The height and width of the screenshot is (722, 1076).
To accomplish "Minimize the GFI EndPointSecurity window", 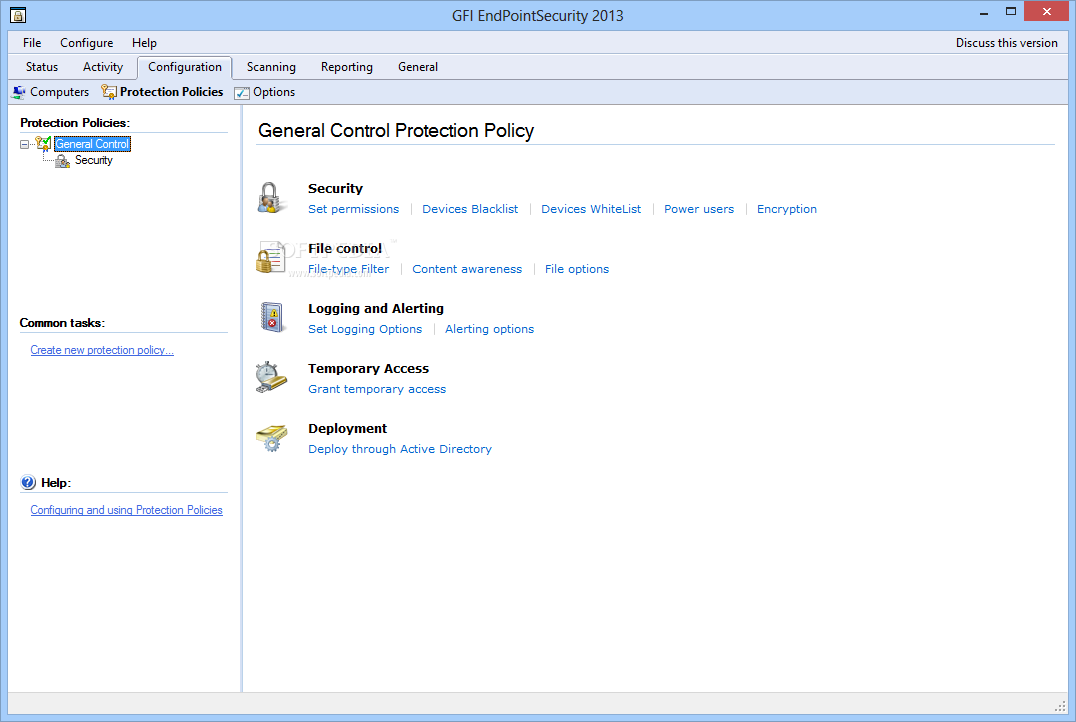I will pos(983,12).
